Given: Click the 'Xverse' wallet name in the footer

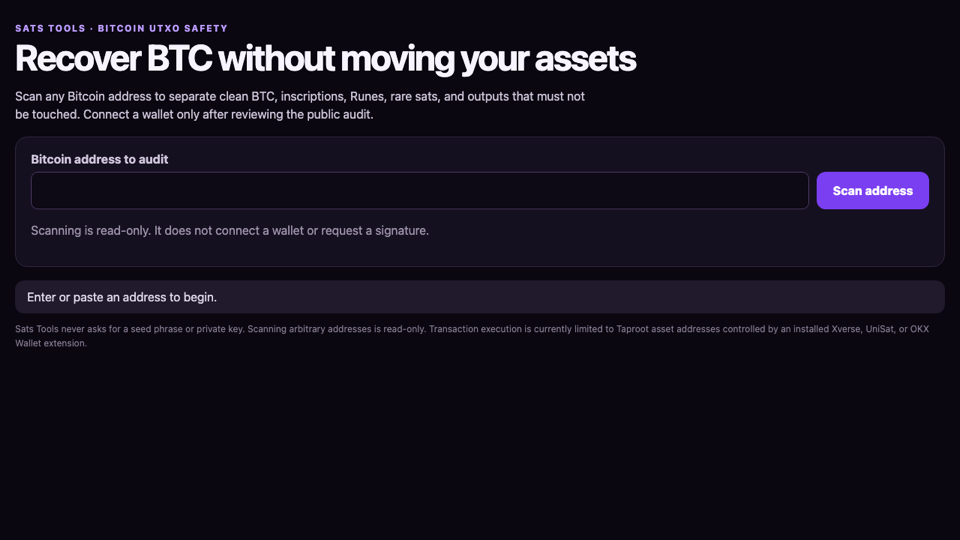Looking at the screenshot, I should (x=845, y=329).
